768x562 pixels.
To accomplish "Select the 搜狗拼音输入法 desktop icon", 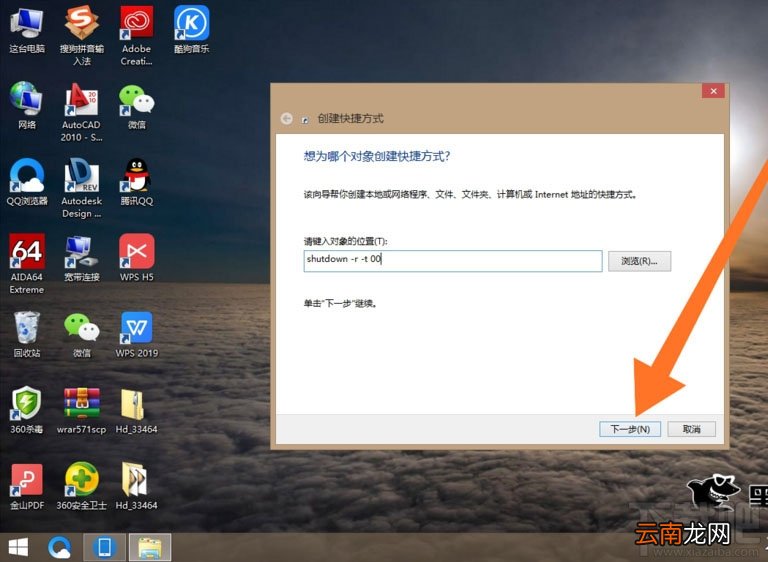I will 82,35.
